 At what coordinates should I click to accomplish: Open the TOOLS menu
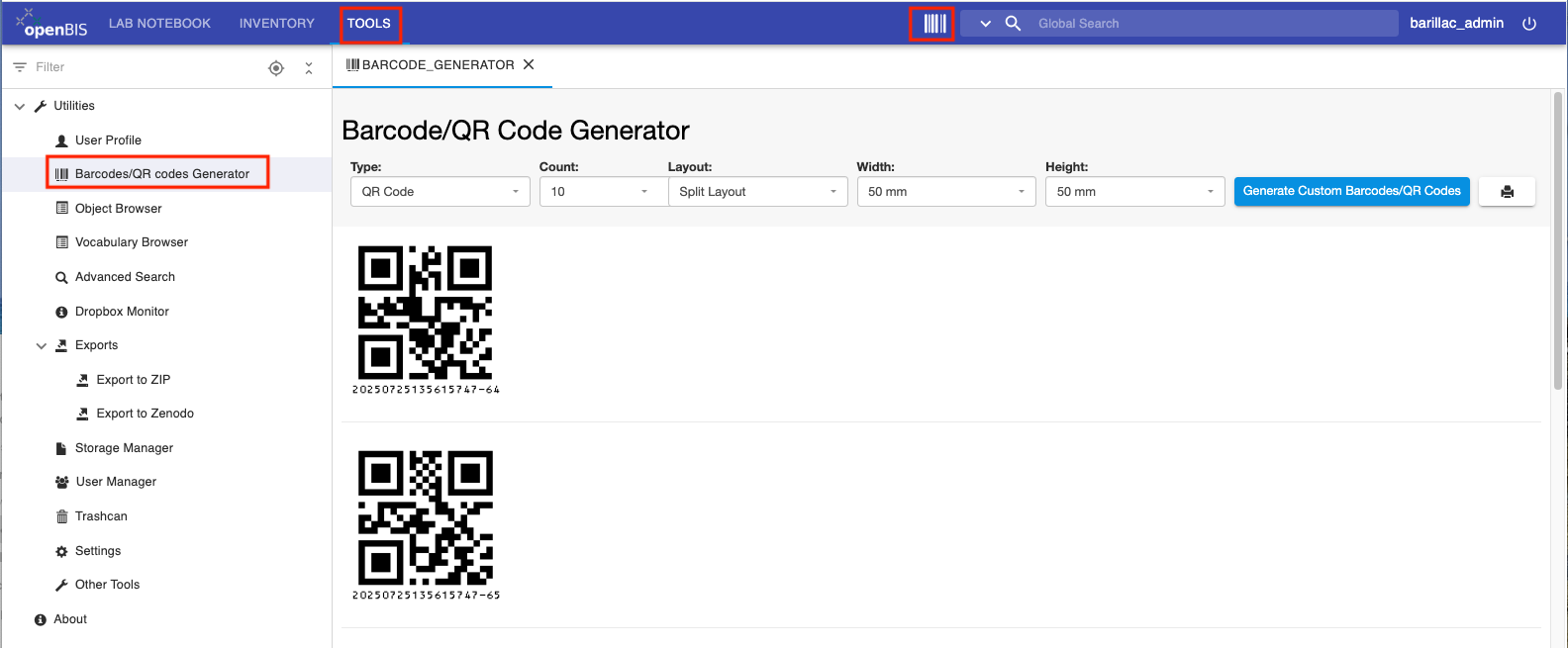pyautogui.click(x=369, y=23)
